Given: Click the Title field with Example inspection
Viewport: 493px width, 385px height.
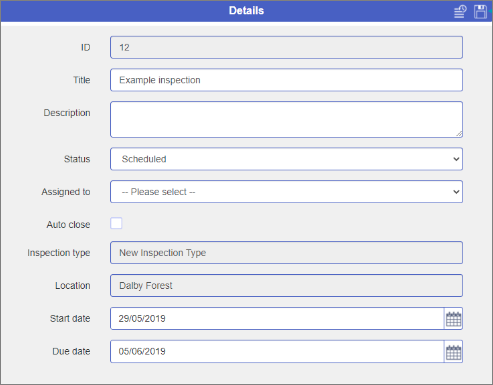Looking at the screenshot, I should [x=286, y=80].
